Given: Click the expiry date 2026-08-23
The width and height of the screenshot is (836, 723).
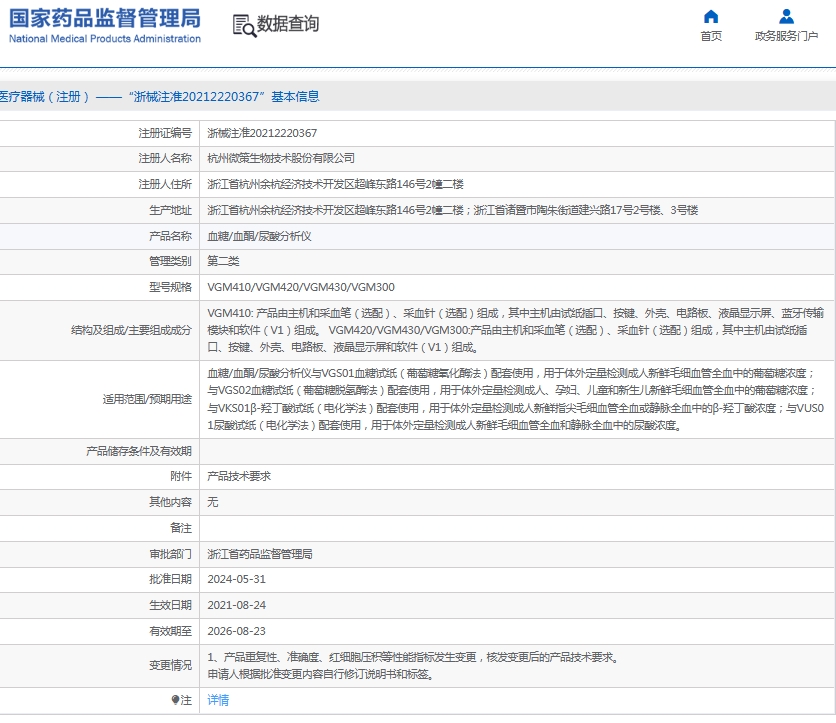Looking at the screenshot, I should coord(236,631).
